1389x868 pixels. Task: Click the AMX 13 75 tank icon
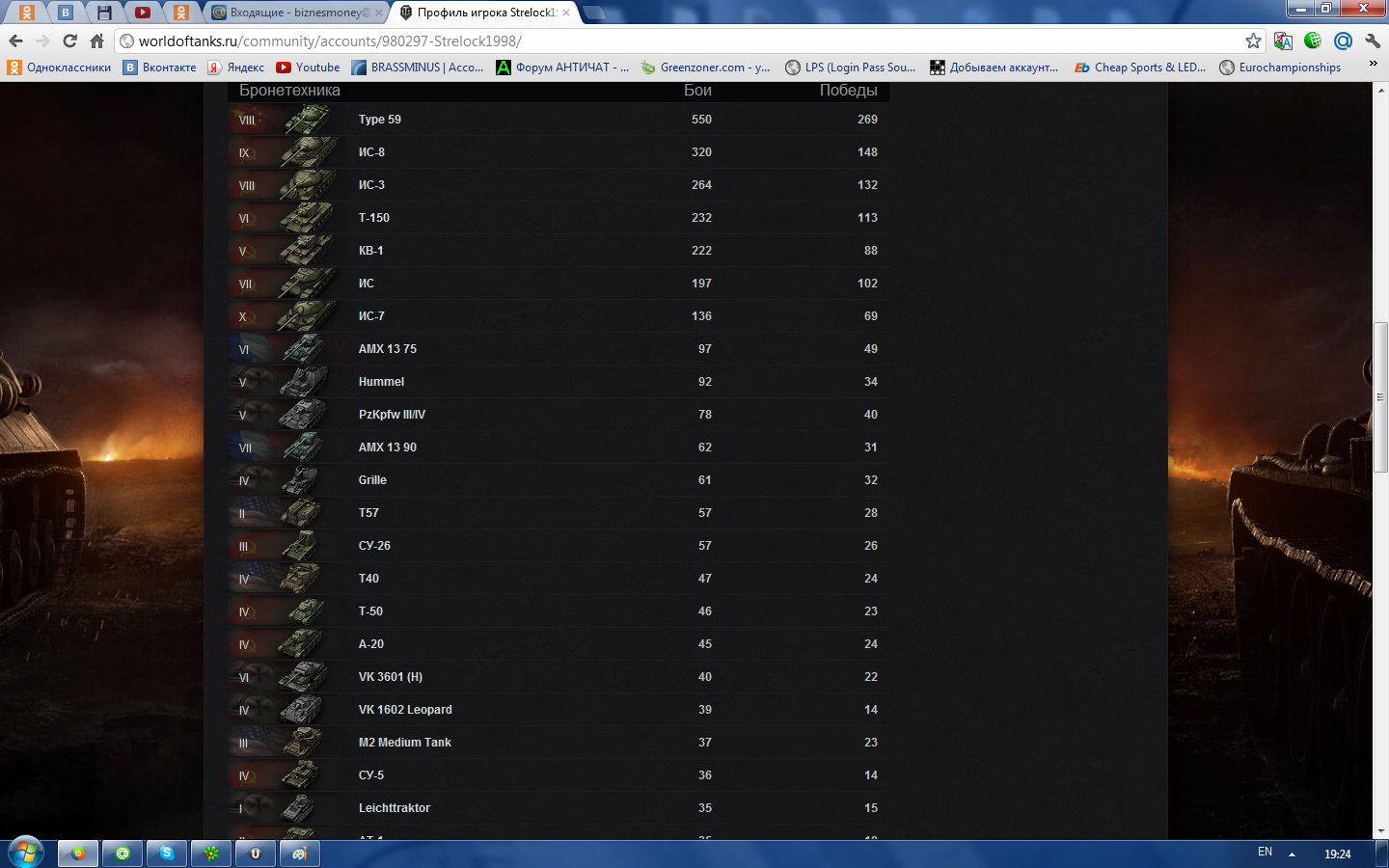click(305, 349)
